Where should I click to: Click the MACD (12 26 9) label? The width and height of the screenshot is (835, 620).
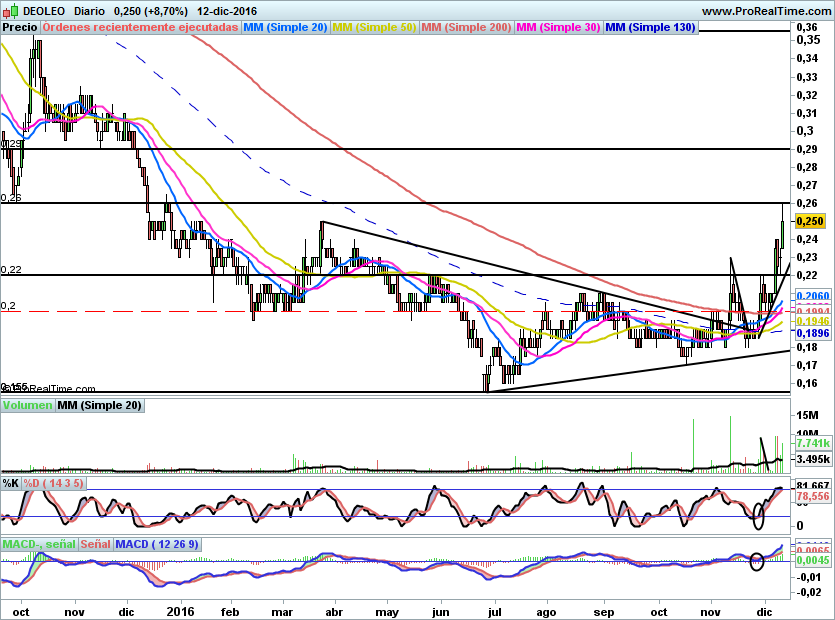coord(157,544)
